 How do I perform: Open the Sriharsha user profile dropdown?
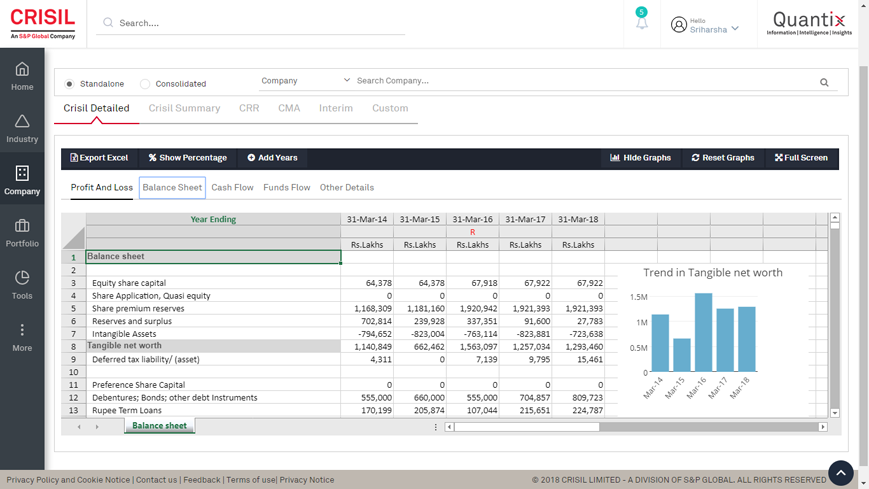pyautogui.click(x=706, y=26)
